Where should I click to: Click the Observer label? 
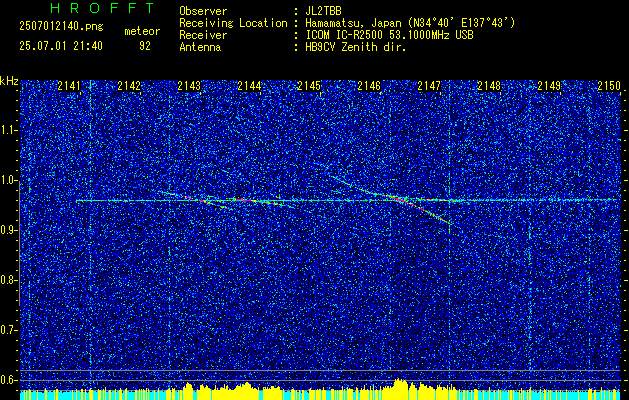[203, 11]
